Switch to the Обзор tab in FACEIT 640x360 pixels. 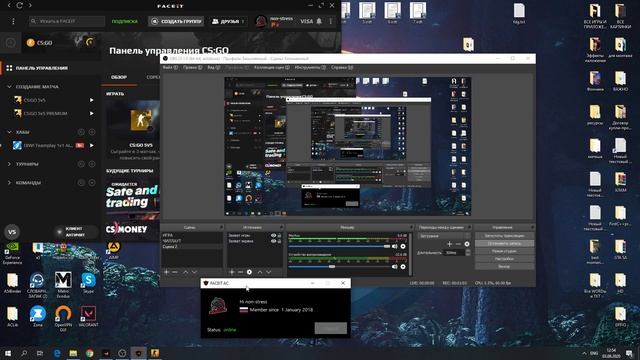coord(119,77)
